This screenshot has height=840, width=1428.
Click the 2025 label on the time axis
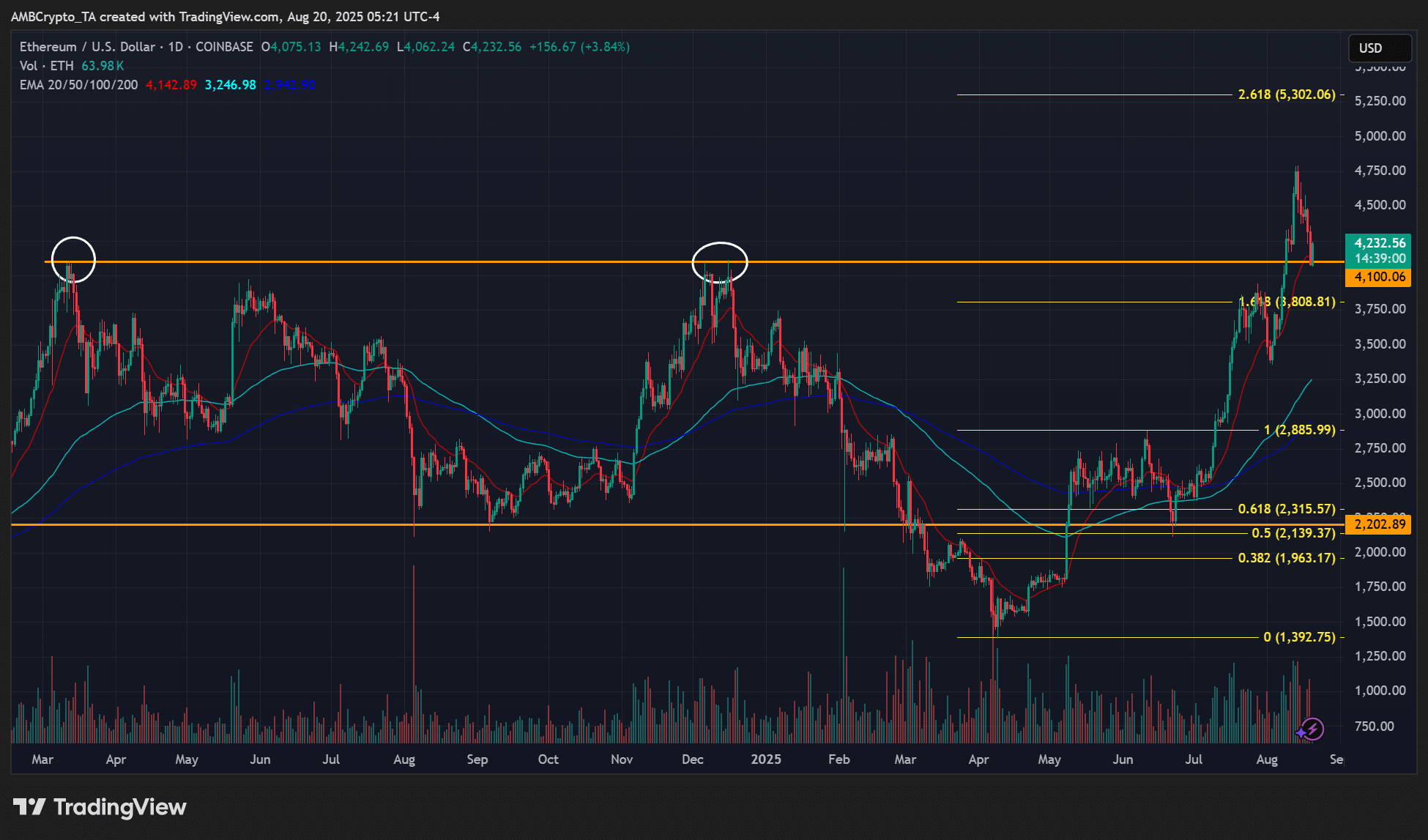click(766, 759)
